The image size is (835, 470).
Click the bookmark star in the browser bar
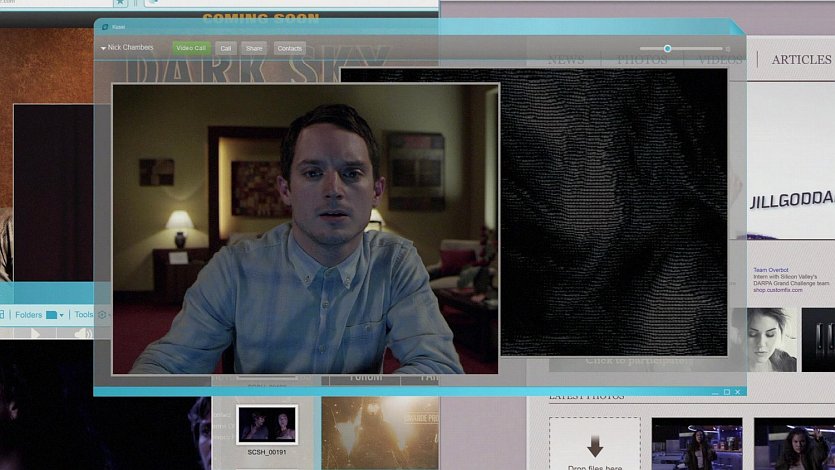(121, 3)
